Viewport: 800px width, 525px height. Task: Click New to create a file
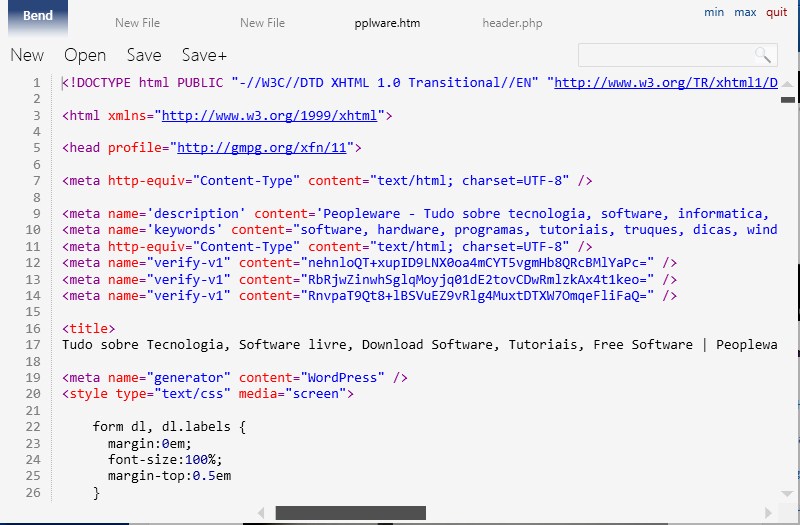click(27, 55)
